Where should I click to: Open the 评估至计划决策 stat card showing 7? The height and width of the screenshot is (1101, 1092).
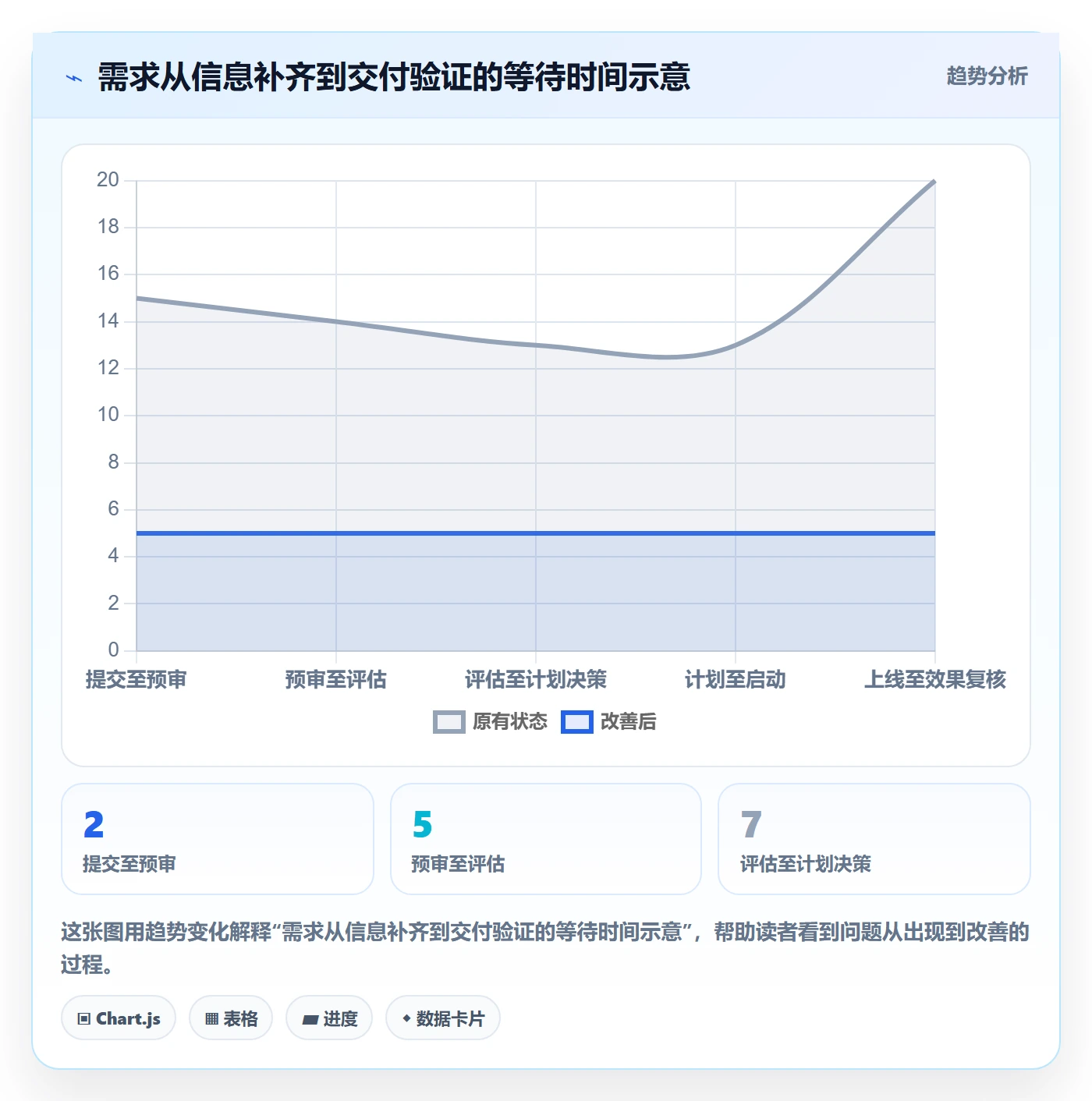coord(874,839)
